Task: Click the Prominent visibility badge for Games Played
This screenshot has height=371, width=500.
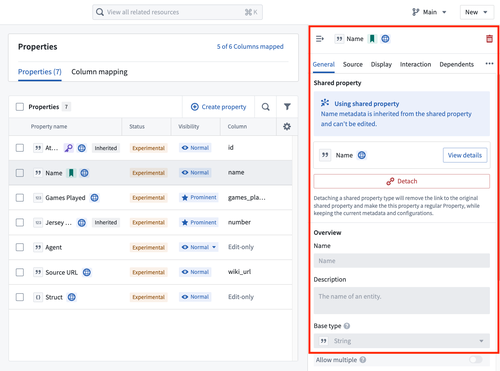Action: 199,197
